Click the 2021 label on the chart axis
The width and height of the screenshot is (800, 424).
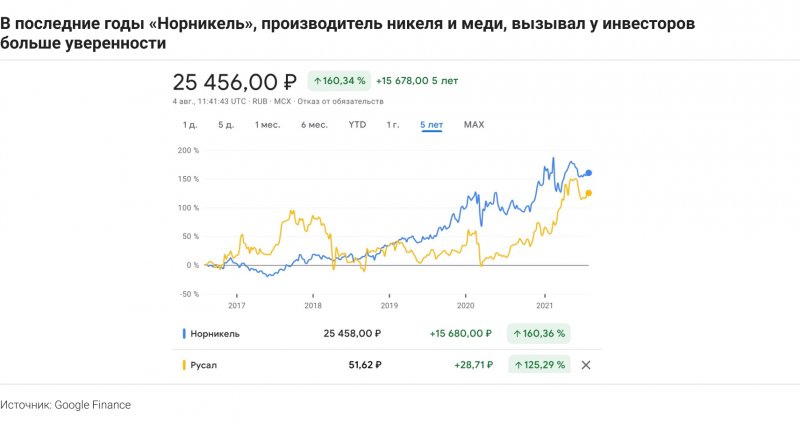pyautogui.click(x=545, y=305)
